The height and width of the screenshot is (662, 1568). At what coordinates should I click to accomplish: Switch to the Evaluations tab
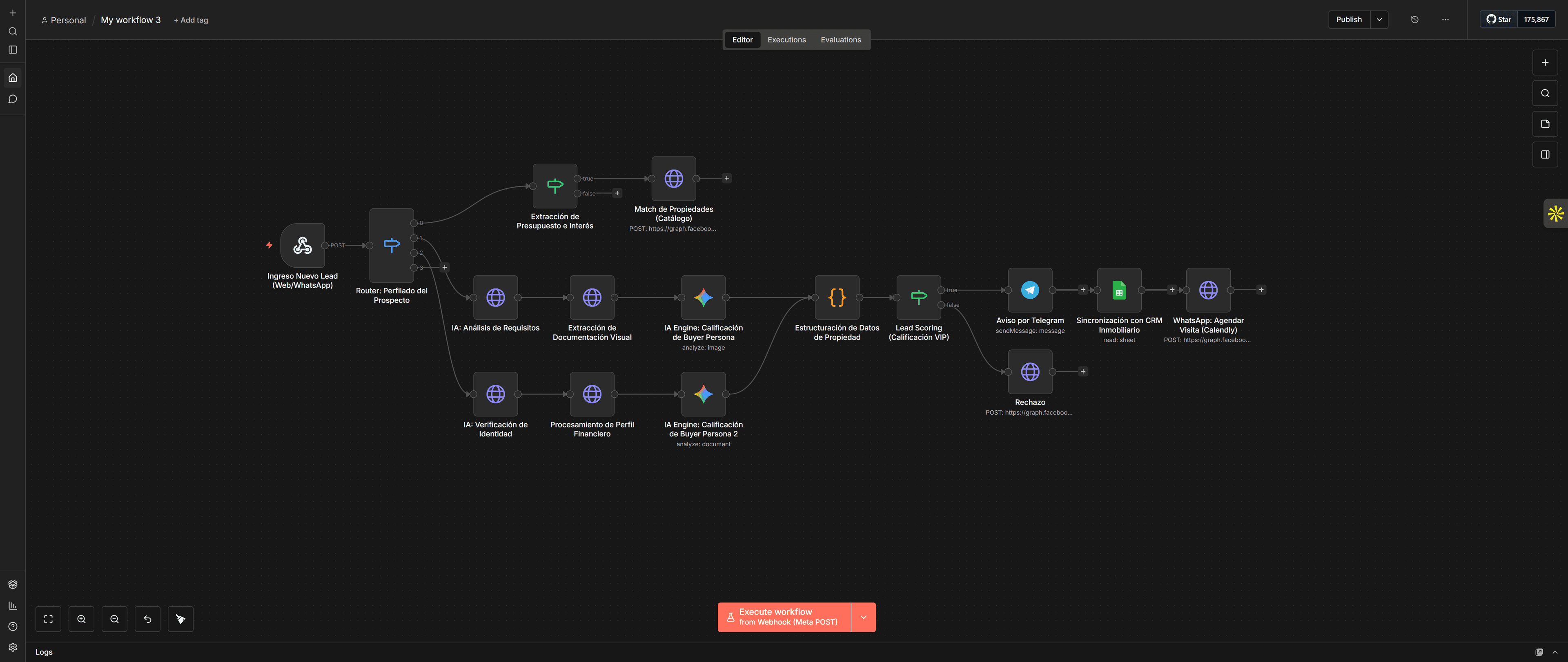pyautogui.click(x=841, y=40)
